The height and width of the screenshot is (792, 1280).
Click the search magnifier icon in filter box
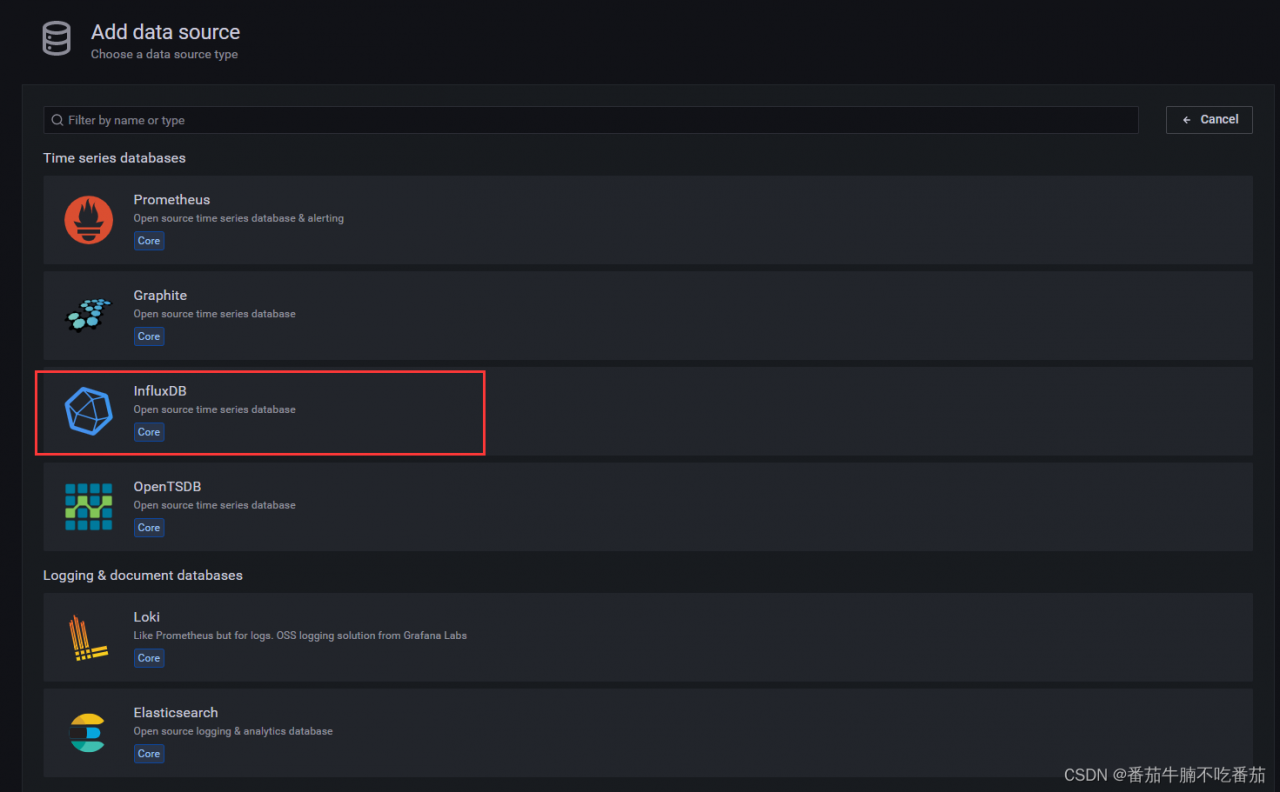tap(57, 120)
